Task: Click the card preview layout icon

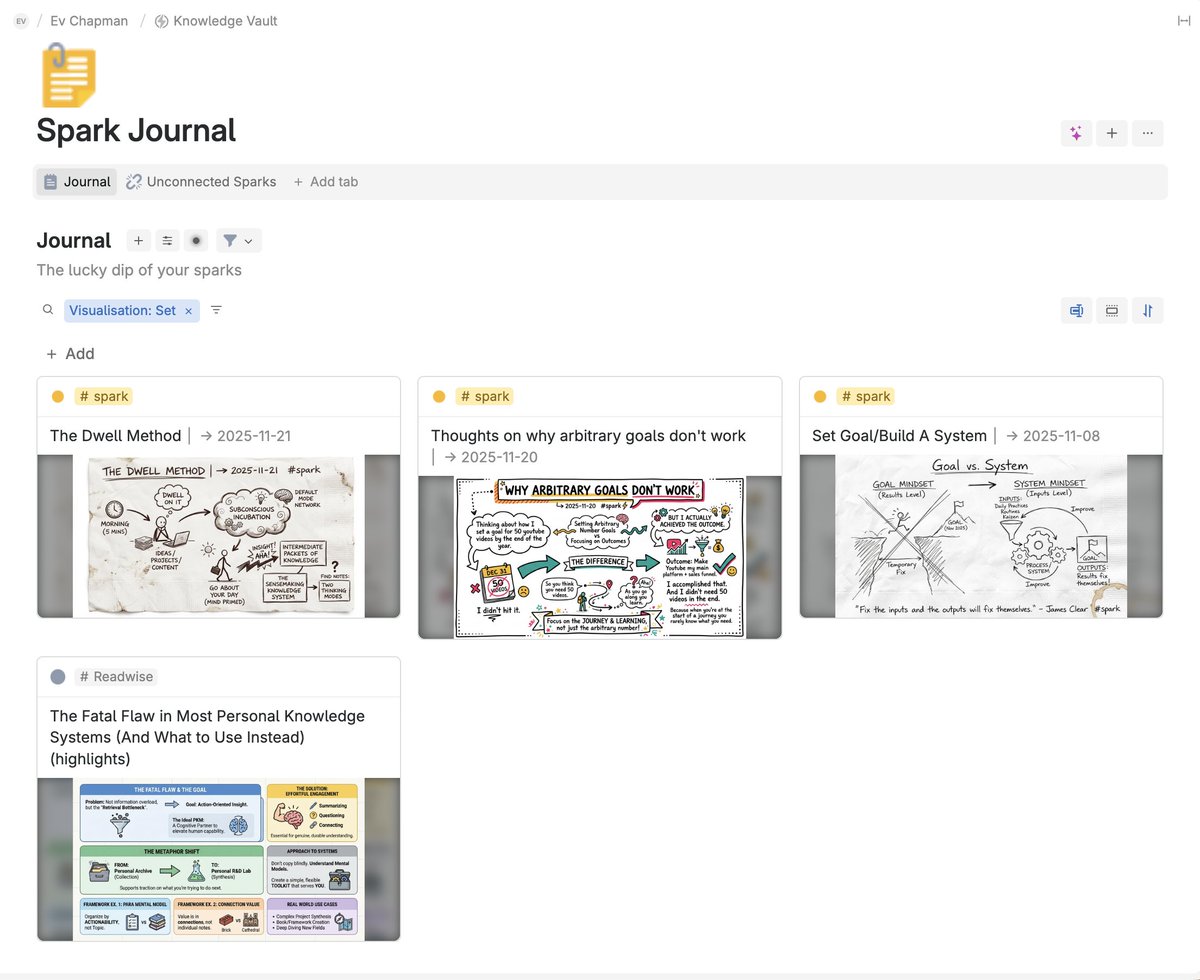Action: click(1076, 310)
